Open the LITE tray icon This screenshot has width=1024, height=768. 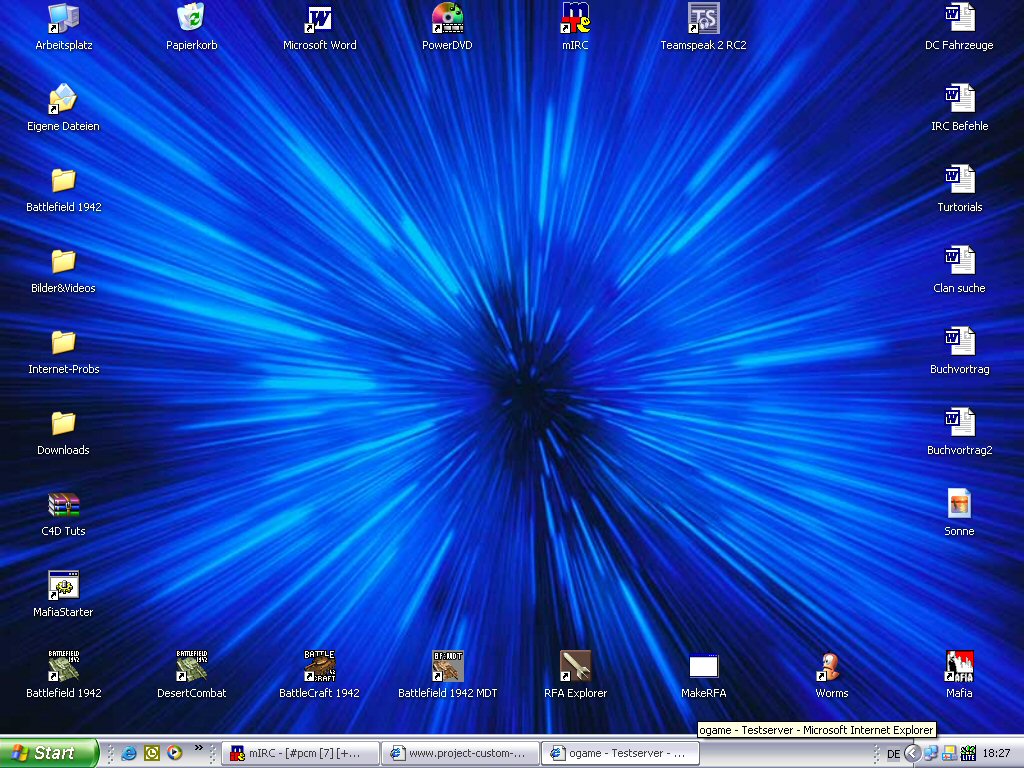(x=968, y=753)
